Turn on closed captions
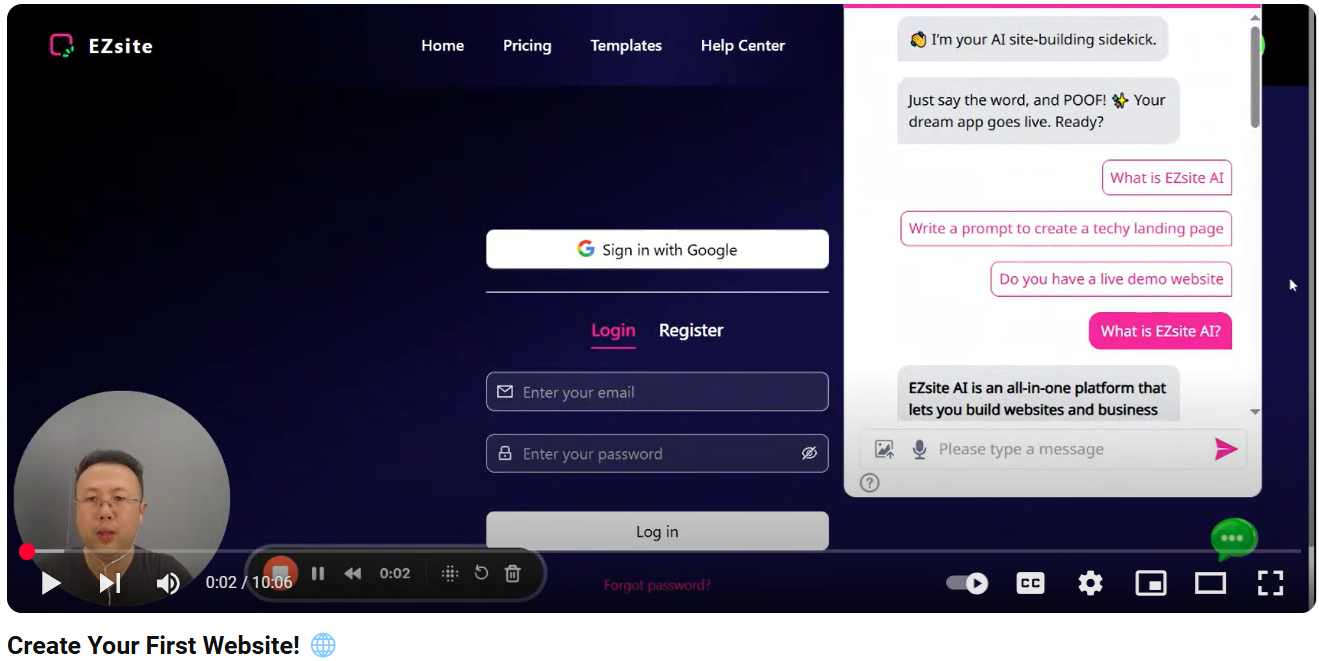 pyautogui.click(x=1030, y=583)
